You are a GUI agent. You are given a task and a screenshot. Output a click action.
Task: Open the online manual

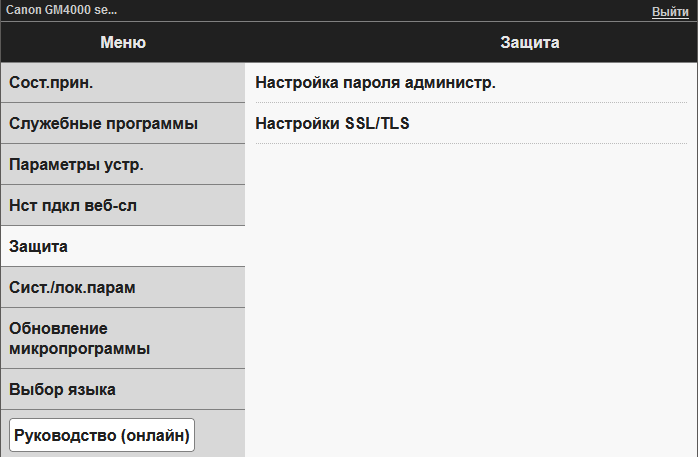[101, 435]
